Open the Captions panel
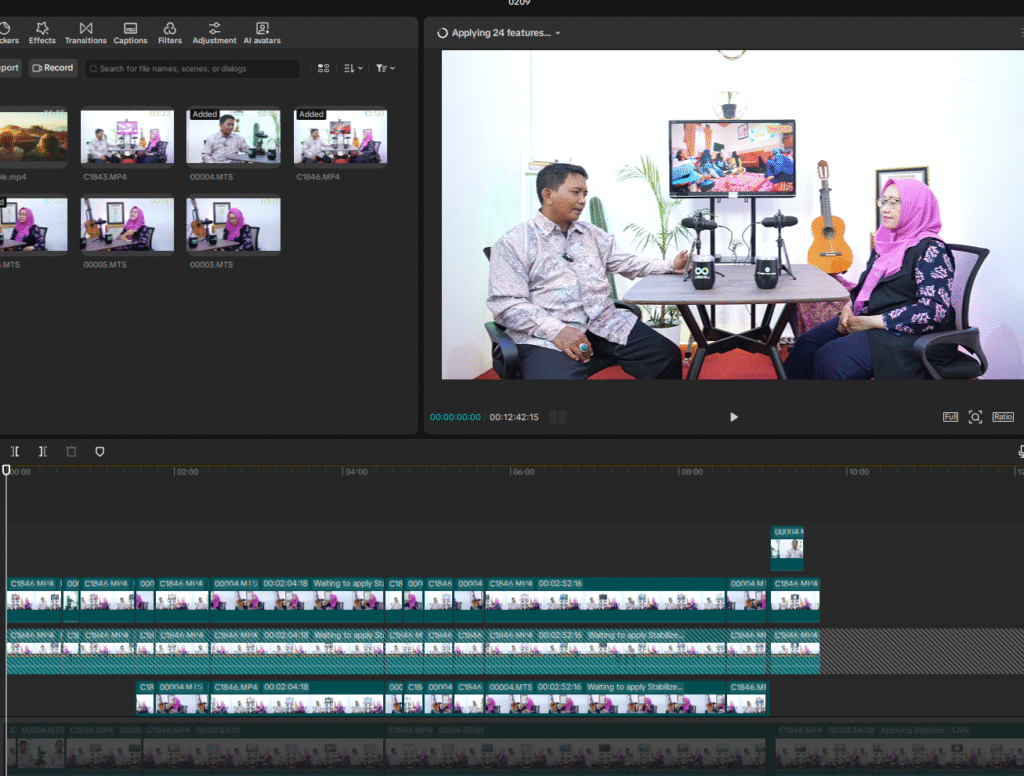The image size is (1024, 776). click(130, 33)
